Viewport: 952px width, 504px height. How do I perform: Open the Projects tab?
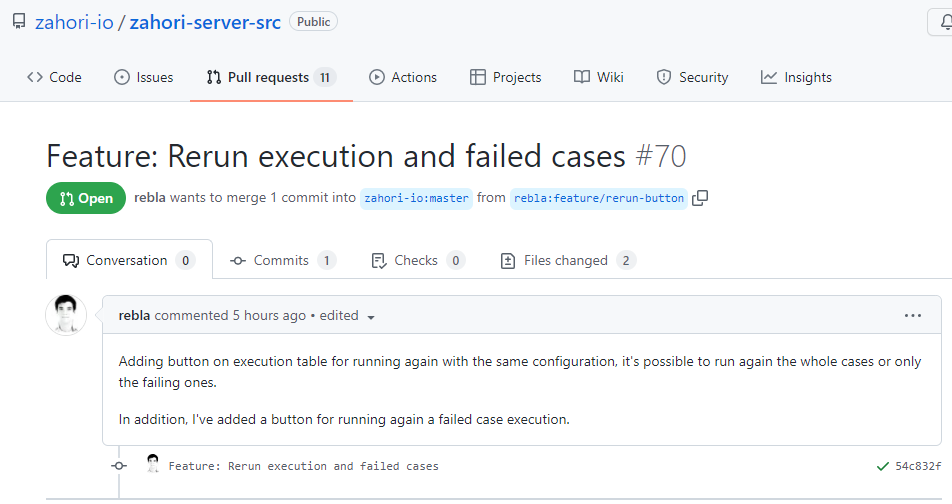pyautogui.click(x=506, y=77)
